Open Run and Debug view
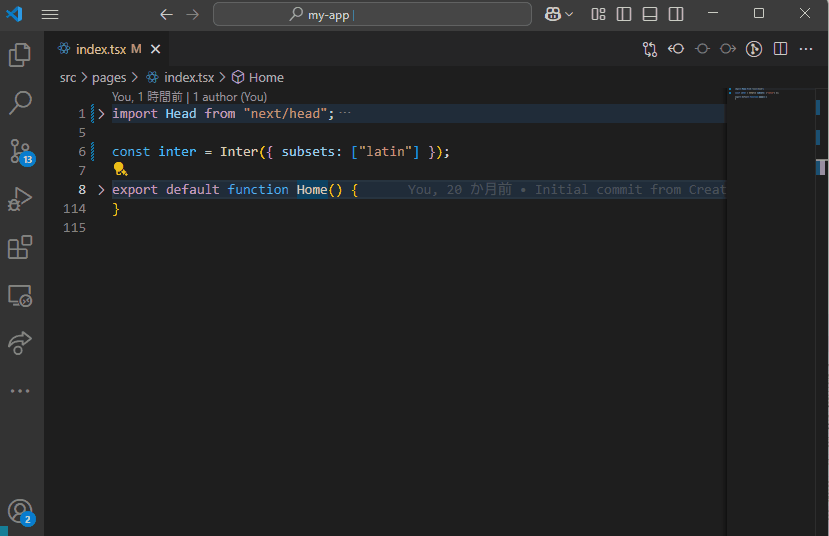Viewport: 829px width, 536px height. [20, 199]
